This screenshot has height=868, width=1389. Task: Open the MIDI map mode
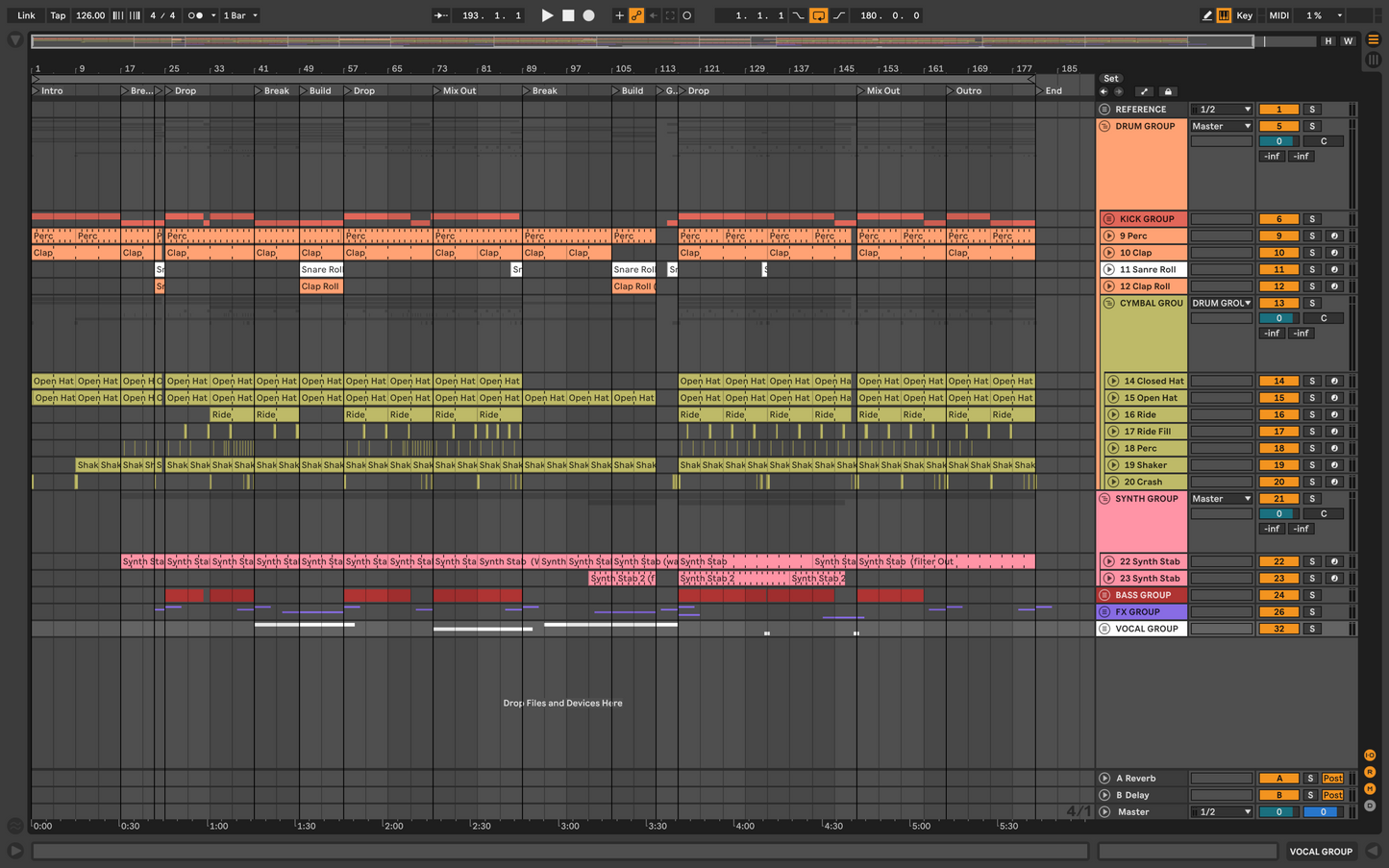click(x=1278, y=15)
